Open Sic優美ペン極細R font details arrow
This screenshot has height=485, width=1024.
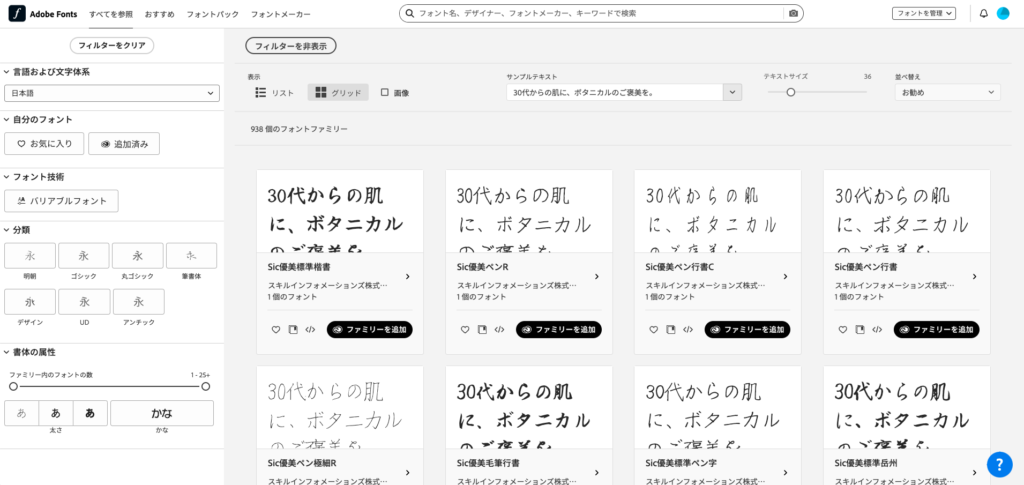(408, 473)
